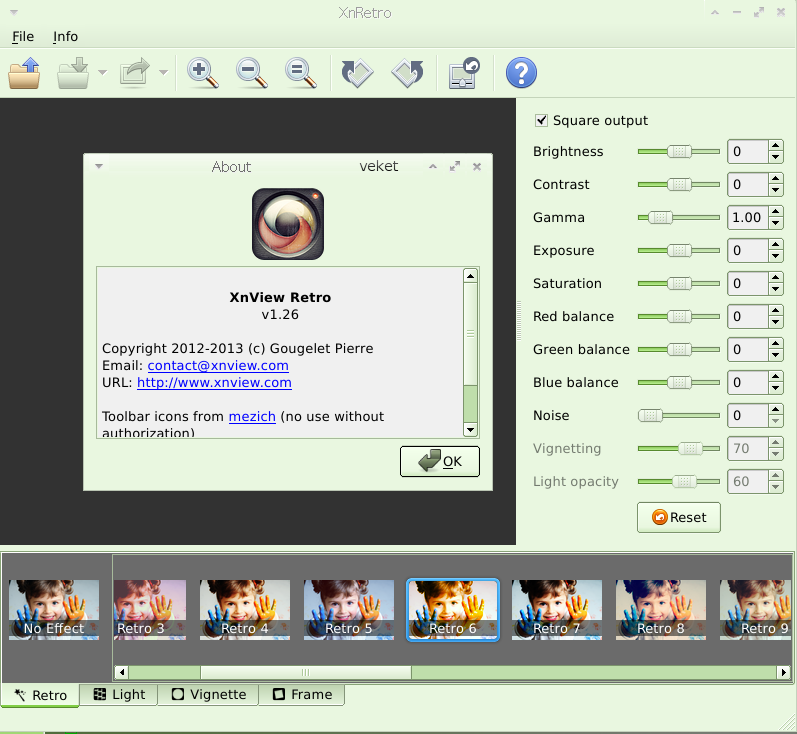This screenshot has width=797, height=734.
Task: Click the Save image toolbar icon
Action: [73, 73]
